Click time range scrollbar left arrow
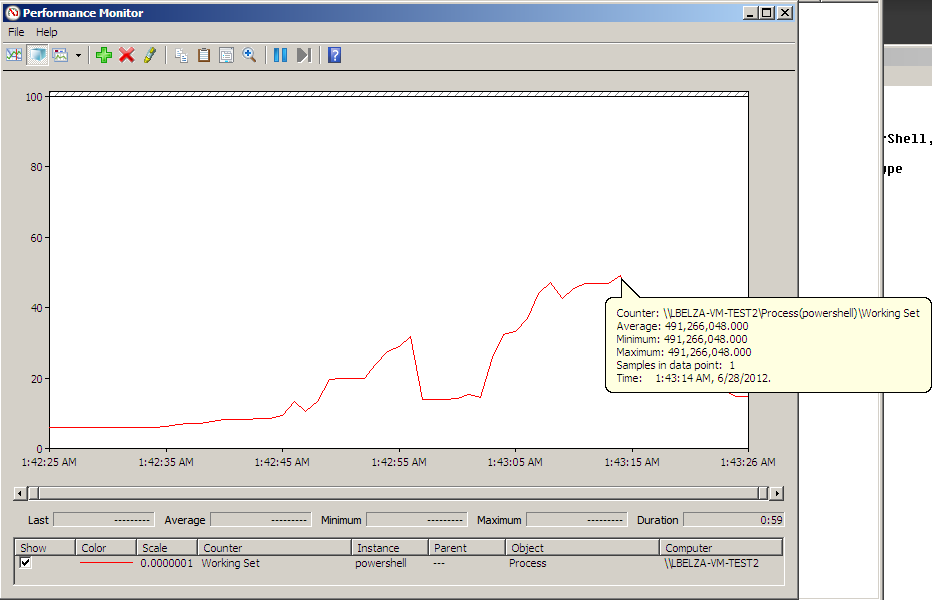This screenshot has height=600, width=932. point(20,493)
